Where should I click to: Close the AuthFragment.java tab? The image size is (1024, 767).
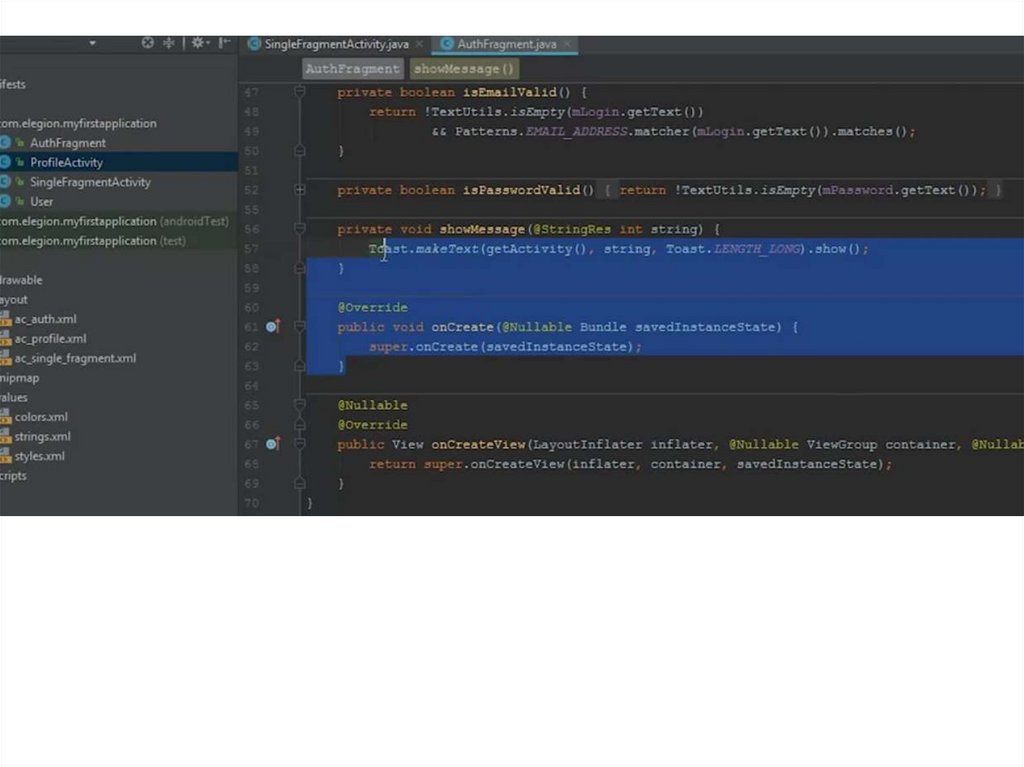pyautogui.click(x=567, y=45)
